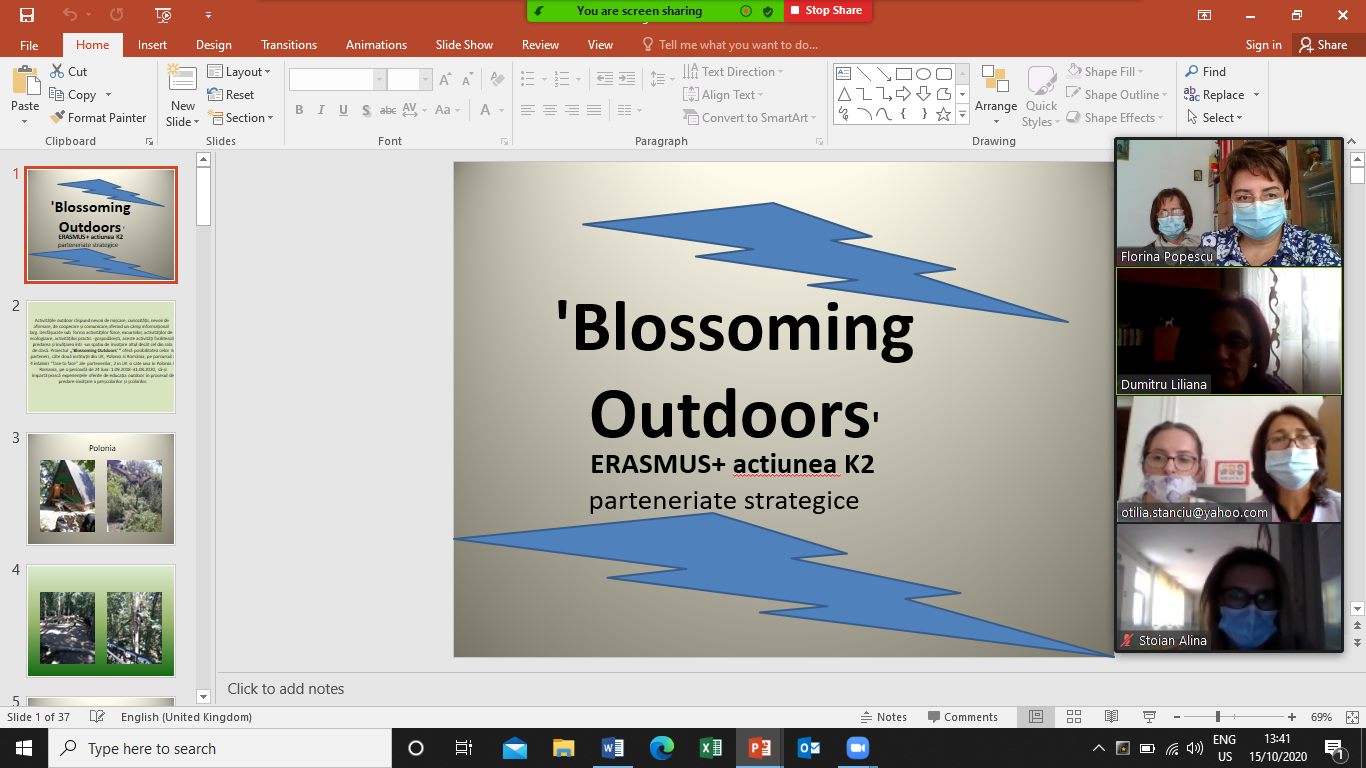Open the Animations ribbon tab
1366x768 pixels.
(x=376, y=45)
